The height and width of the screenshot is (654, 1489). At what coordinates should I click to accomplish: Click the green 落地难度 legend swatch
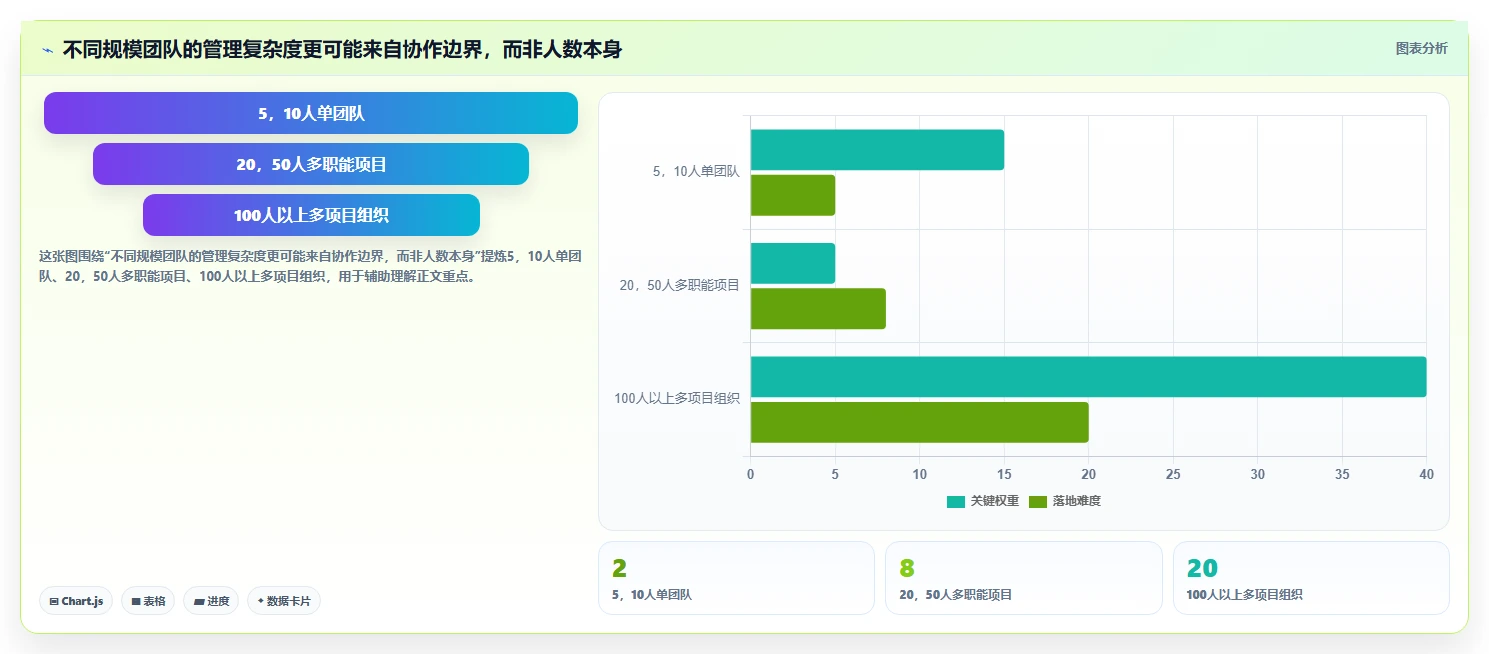point(1038,501)
